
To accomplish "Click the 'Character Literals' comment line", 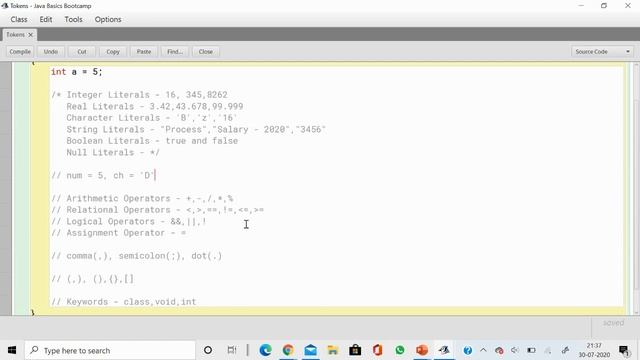I will 152,118.
